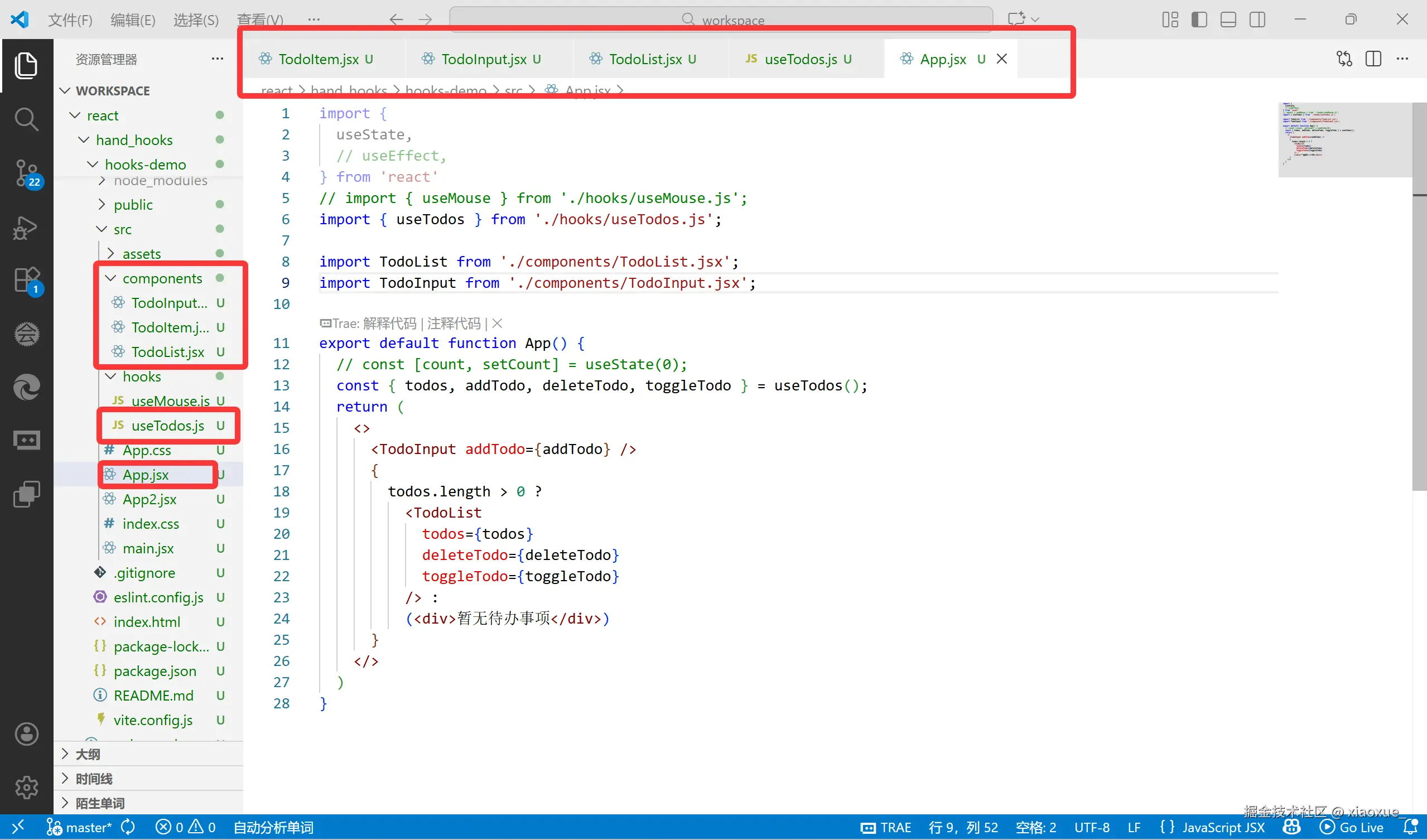Open the Accounts icon in activity bar
This screenshot has height=840, width=1427.
point(26,734)
